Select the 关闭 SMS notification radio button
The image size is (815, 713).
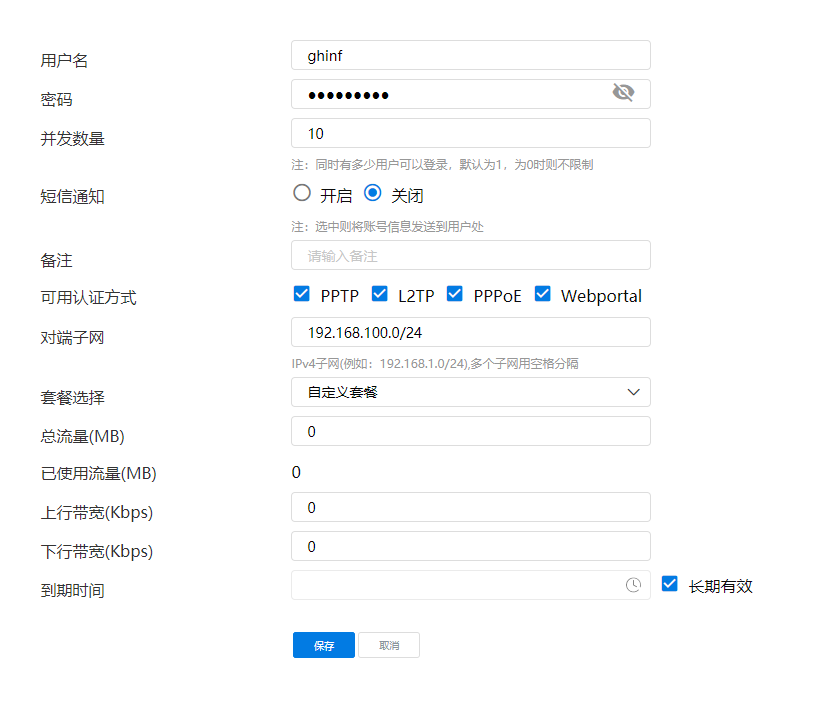tap(373, 194)
